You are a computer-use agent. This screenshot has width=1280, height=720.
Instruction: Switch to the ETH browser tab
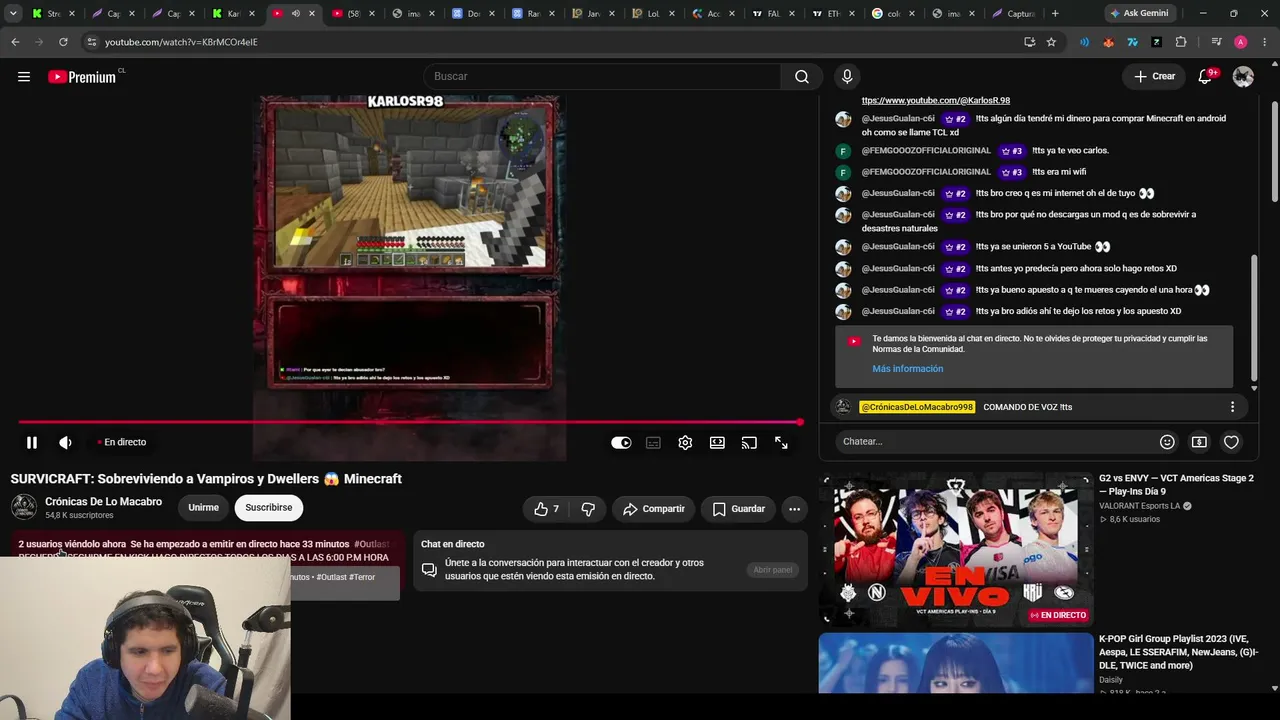coord(831,13)
